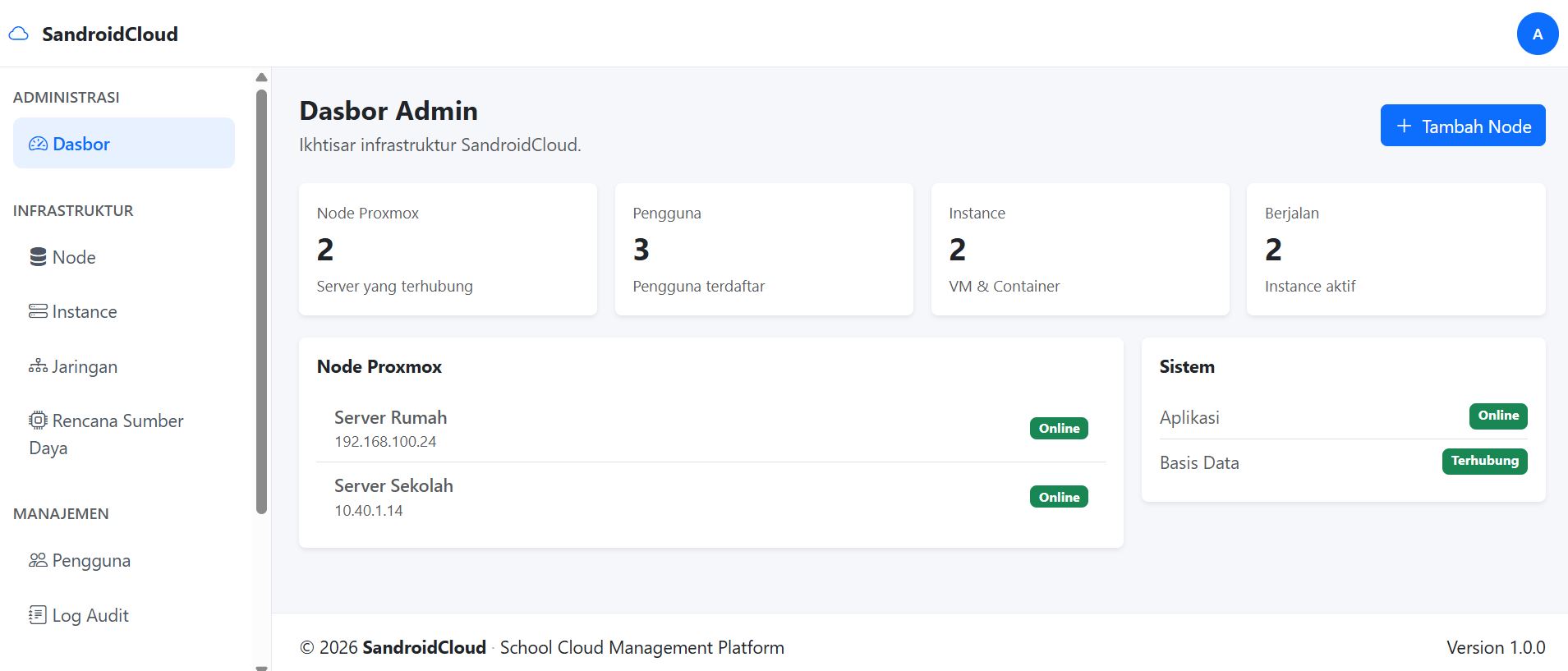Click the sidebar scrollbar down arrow
The width and height of the screenshot is (1568, 671).
(262, 668)
